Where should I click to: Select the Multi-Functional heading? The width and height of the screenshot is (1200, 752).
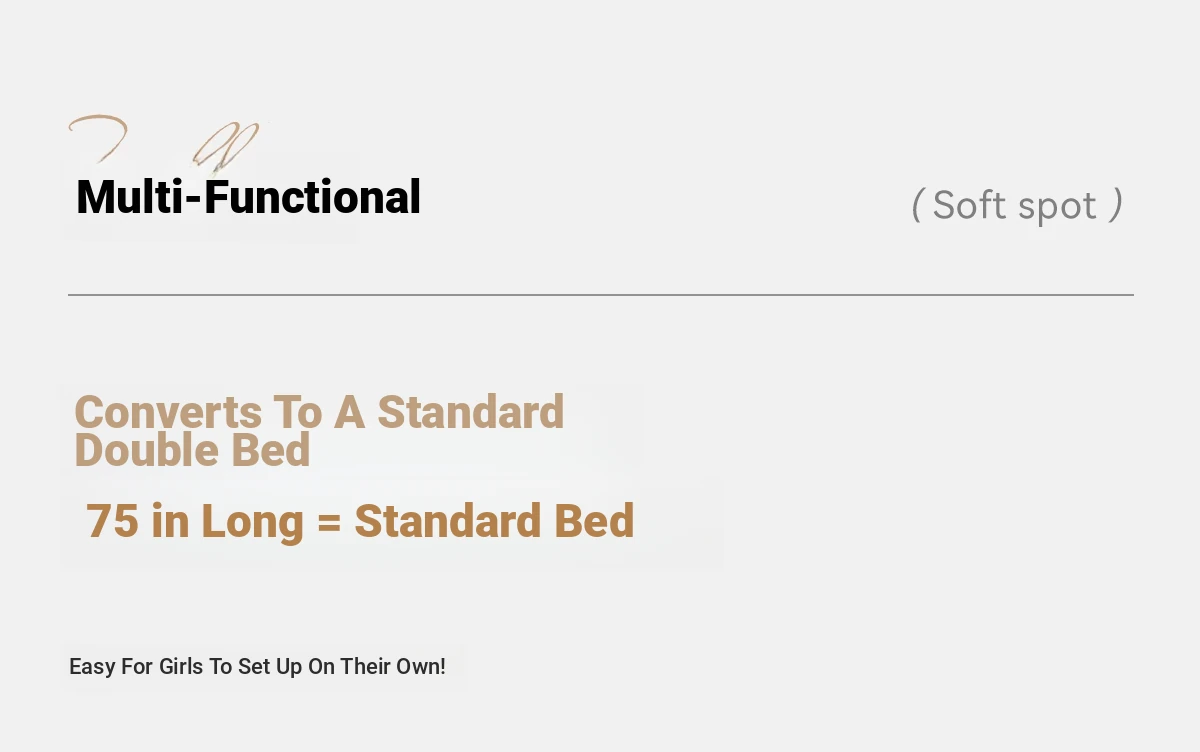click(x=248, y=197)
